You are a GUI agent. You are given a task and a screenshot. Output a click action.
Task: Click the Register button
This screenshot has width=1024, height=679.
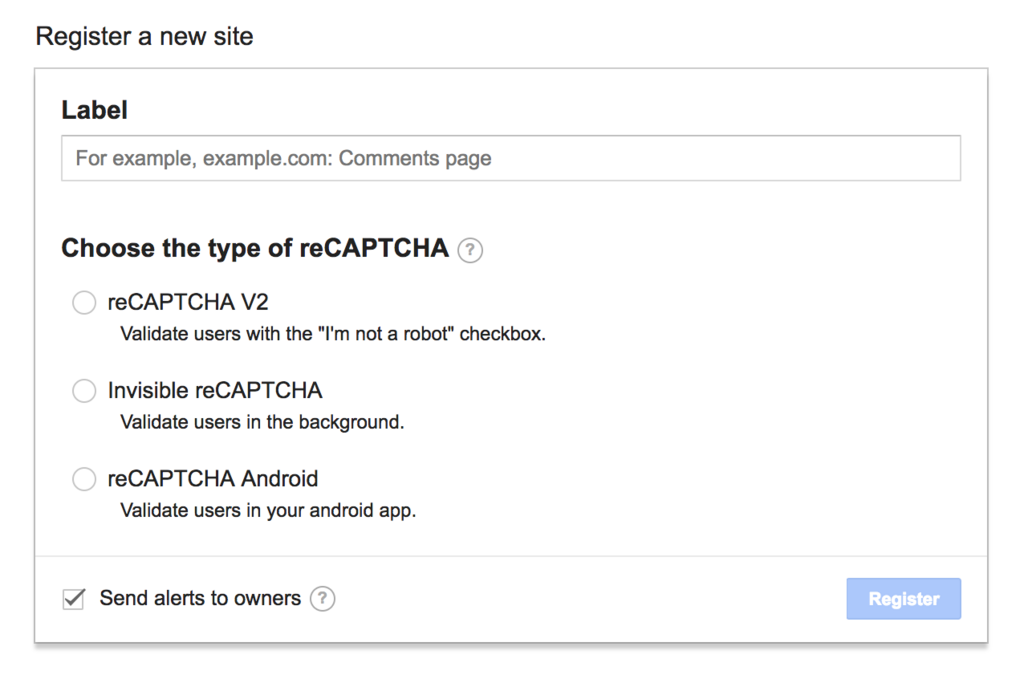[904, 599]
